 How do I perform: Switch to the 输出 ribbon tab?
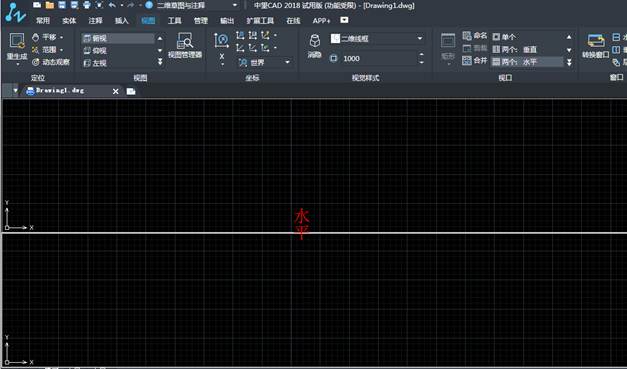pos(227,20)
